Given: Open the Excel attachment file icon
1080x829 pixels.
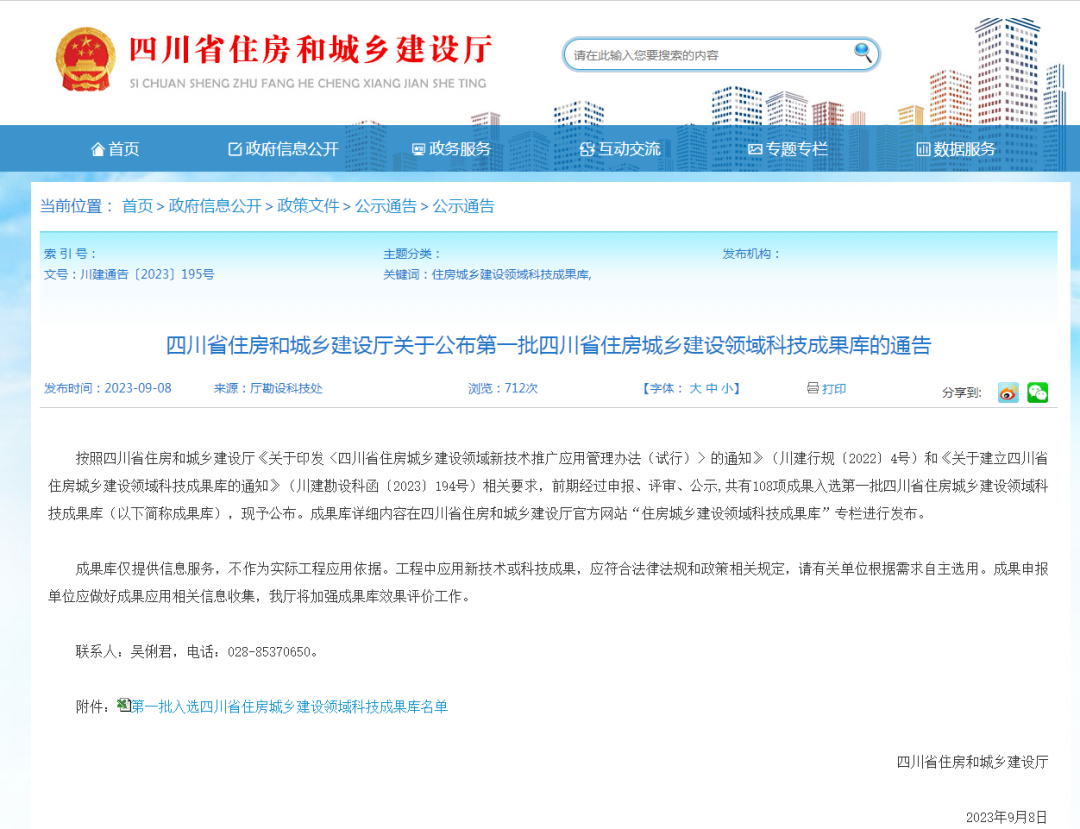Looking at the screenshot, I should 122,706.
